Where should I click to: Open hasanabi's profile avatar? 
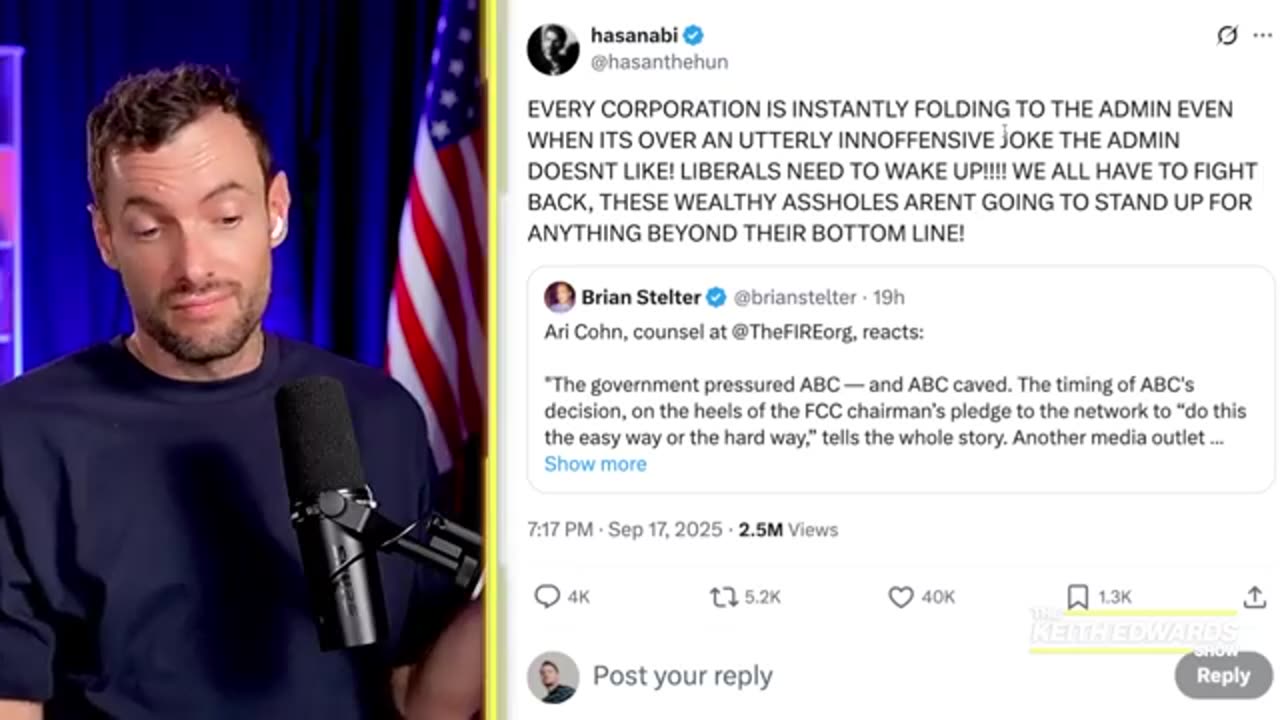click(x=553, y=49)
